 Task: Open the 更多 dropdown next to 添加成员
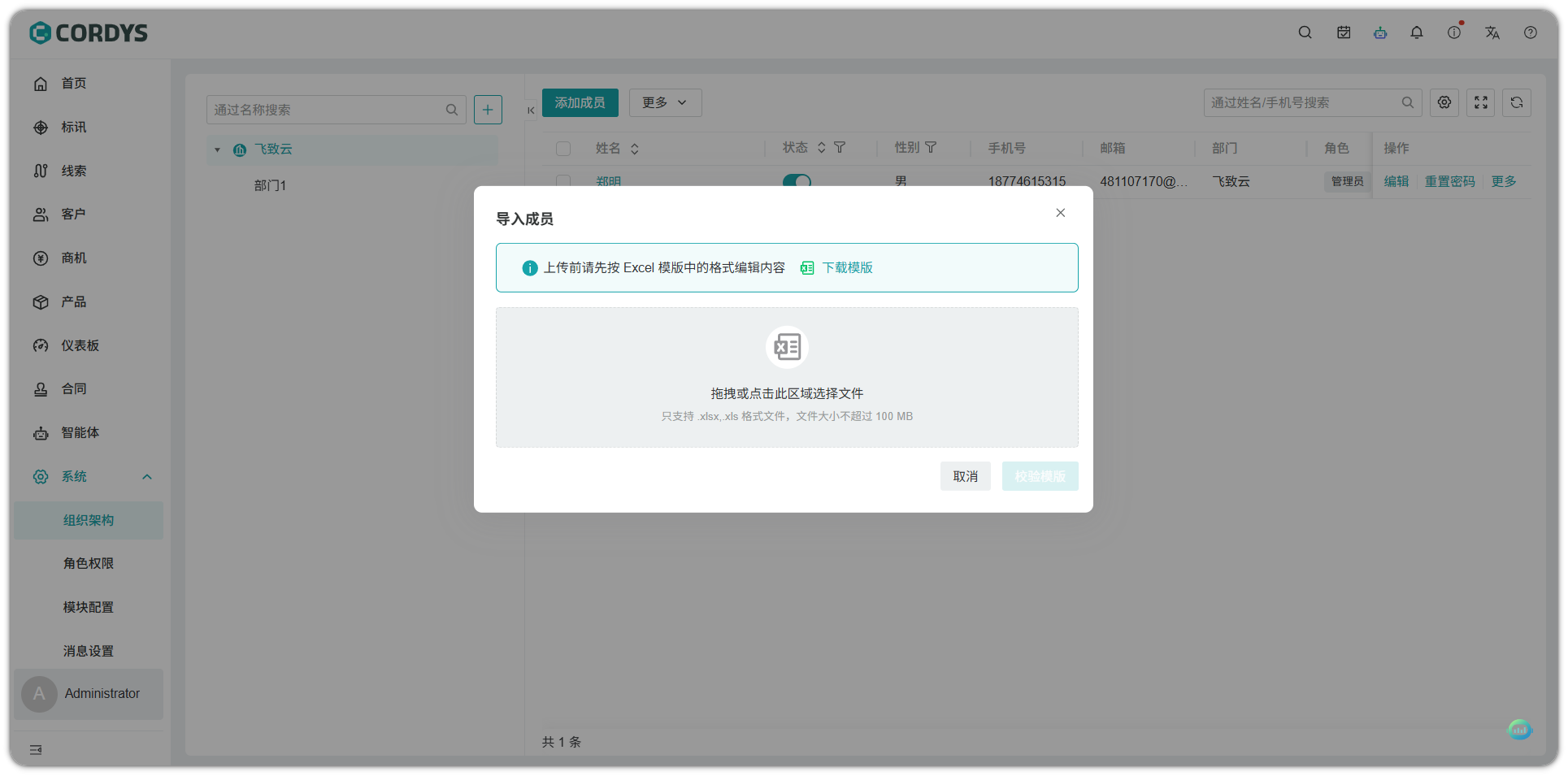click(x=665, y=102)
